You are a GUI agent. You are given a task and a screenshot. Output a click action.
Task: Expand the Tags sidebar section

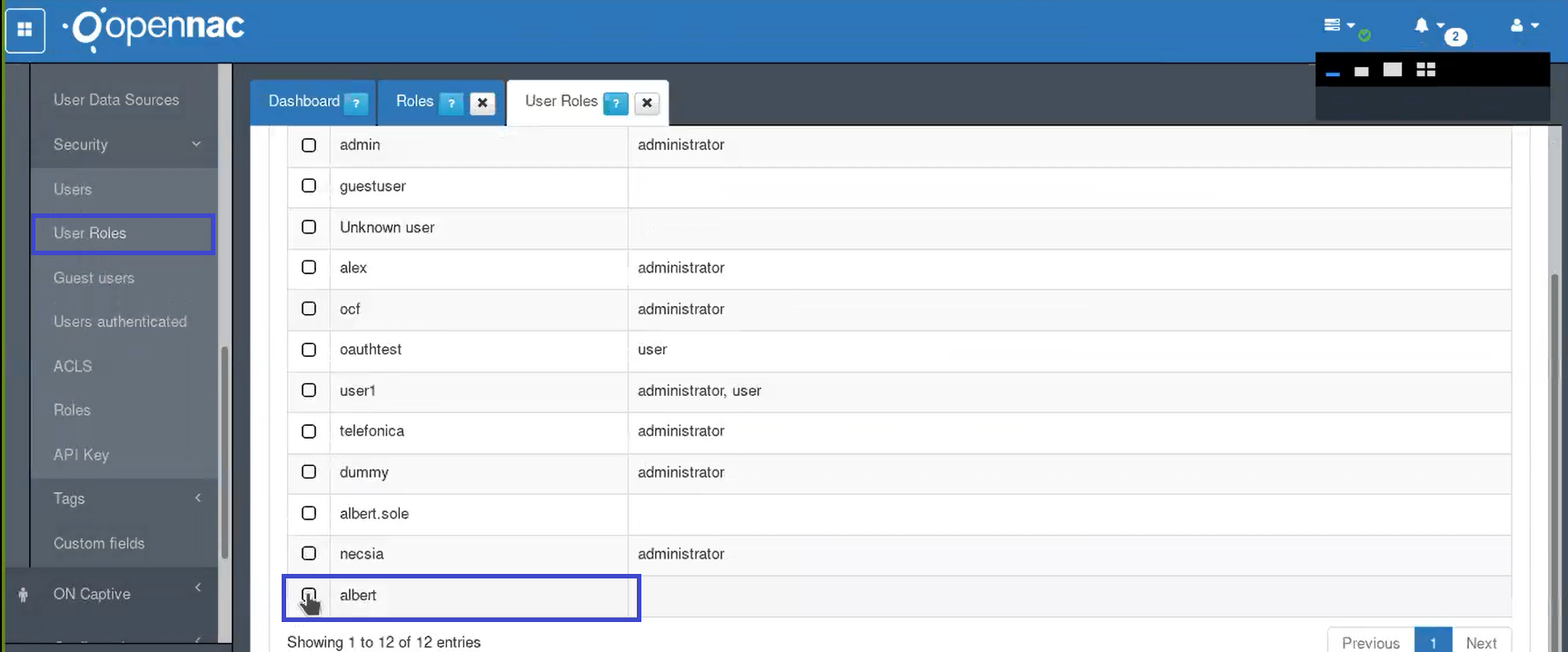click(124, 499)
